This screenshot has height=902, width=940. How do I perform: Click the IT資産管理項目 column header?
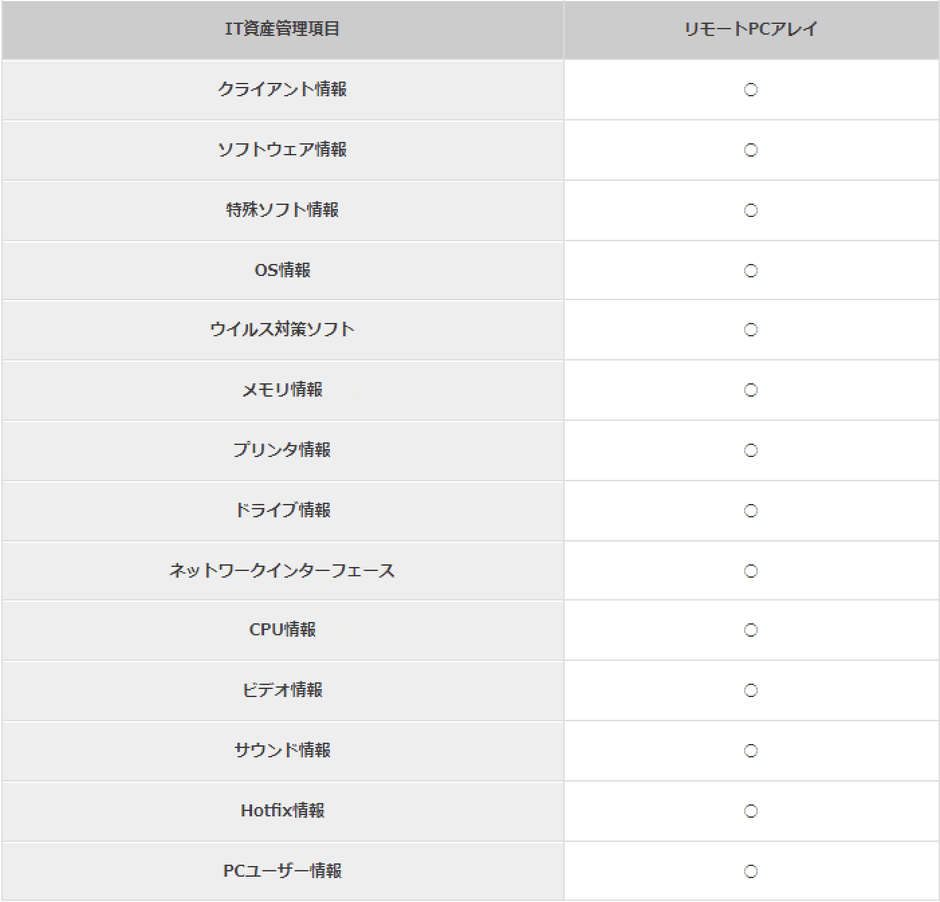coord(282,29)
